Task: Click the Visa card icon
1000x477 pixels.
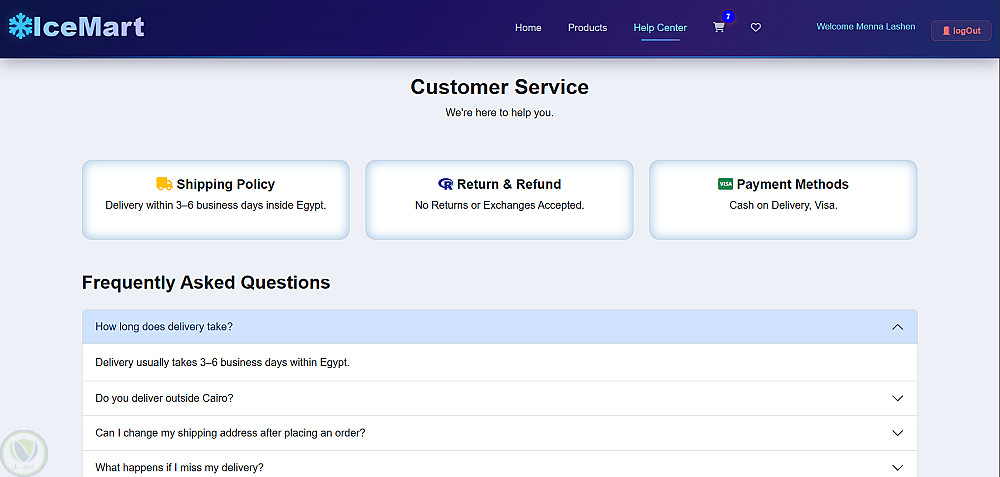Action: coord(726,184)
